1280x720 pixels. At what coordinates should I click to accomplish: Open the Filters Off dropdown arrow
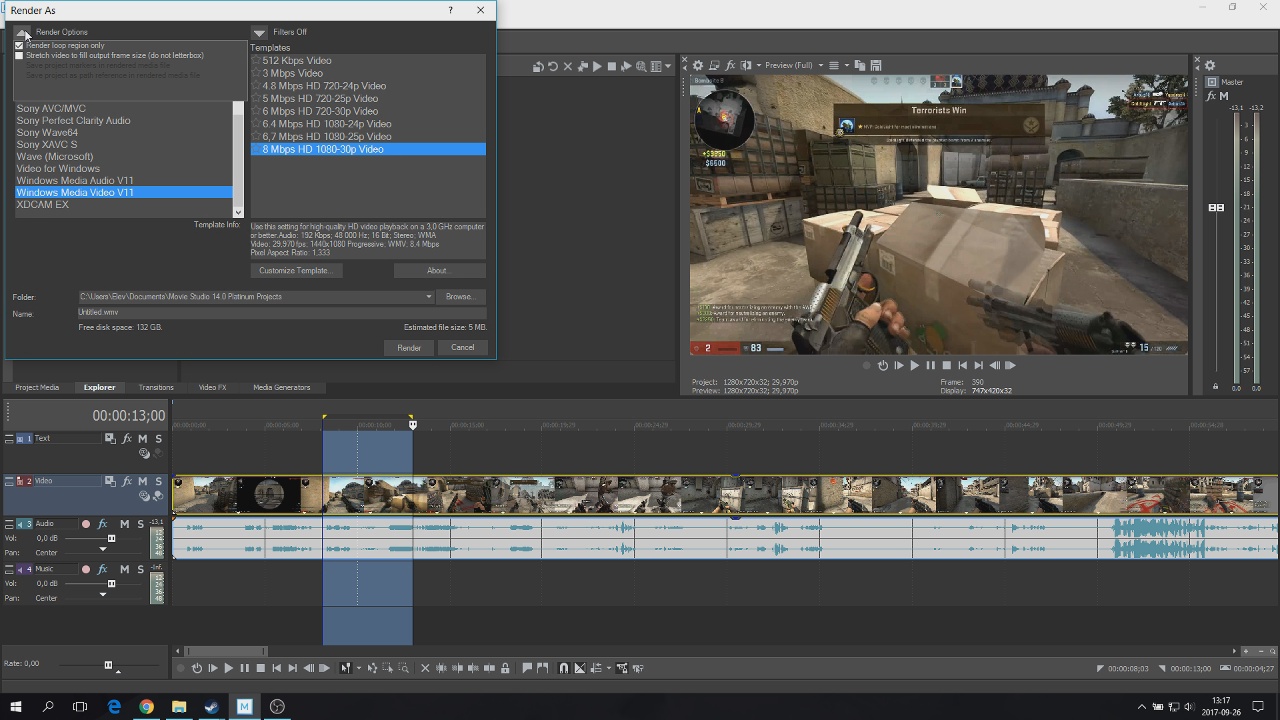click(260, 33)
